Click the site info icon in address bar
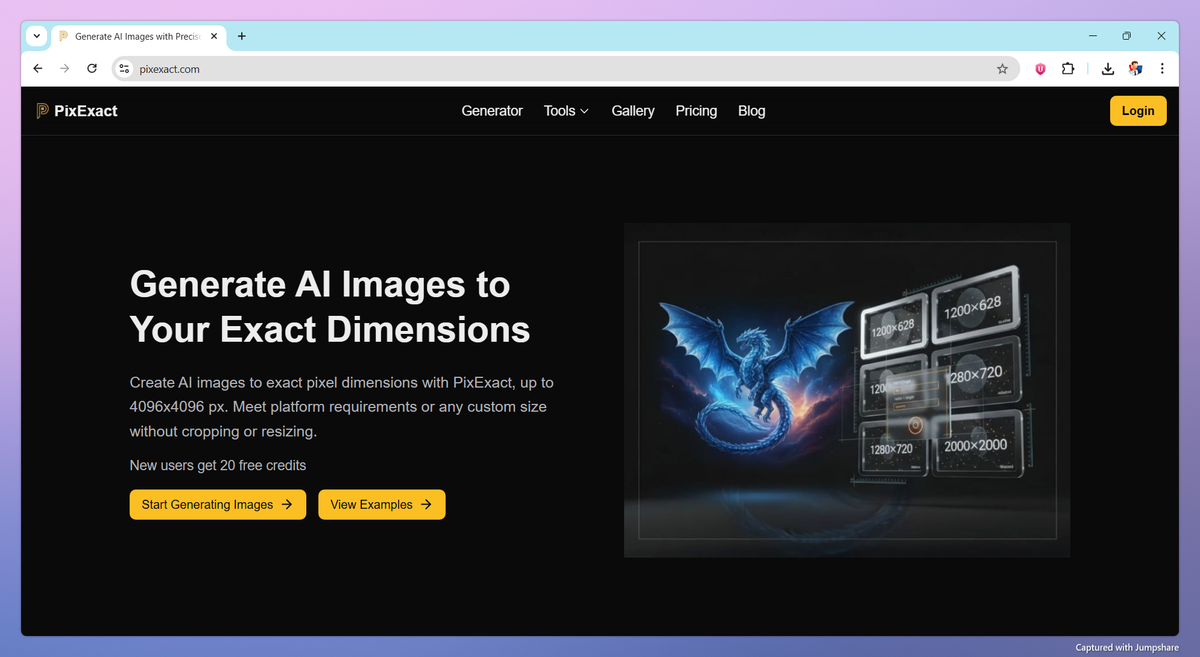 pos(123,69)
